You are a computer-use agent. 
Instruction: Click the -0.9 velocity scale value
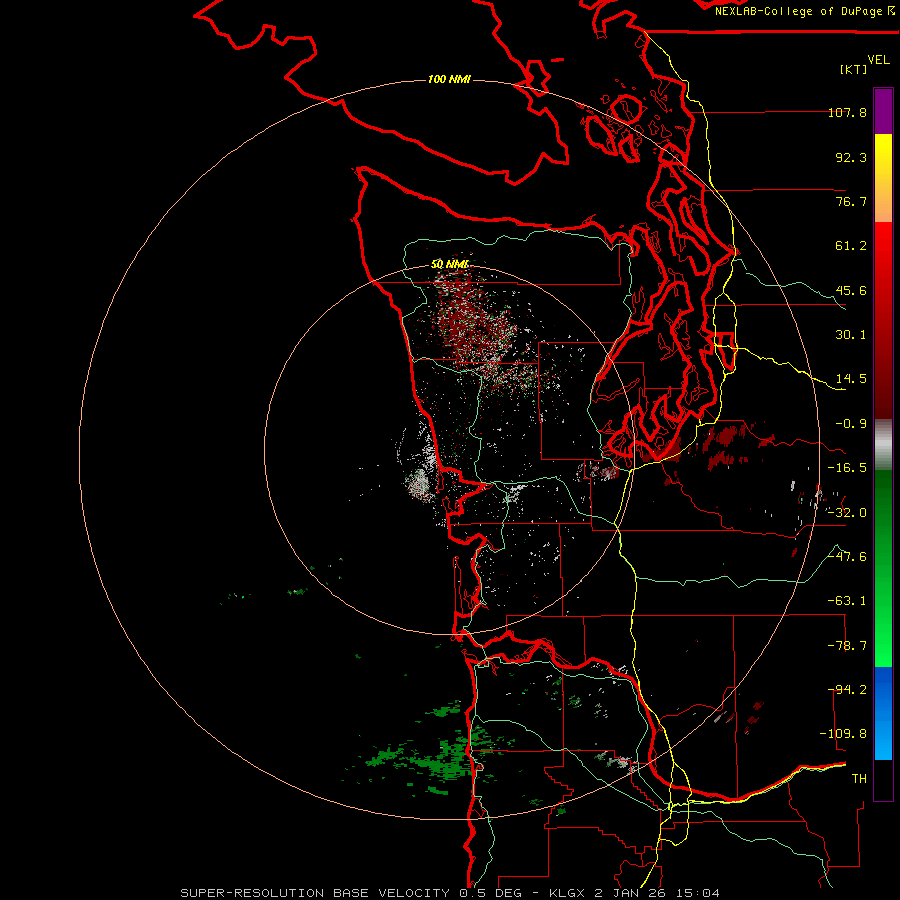(851, 424)
